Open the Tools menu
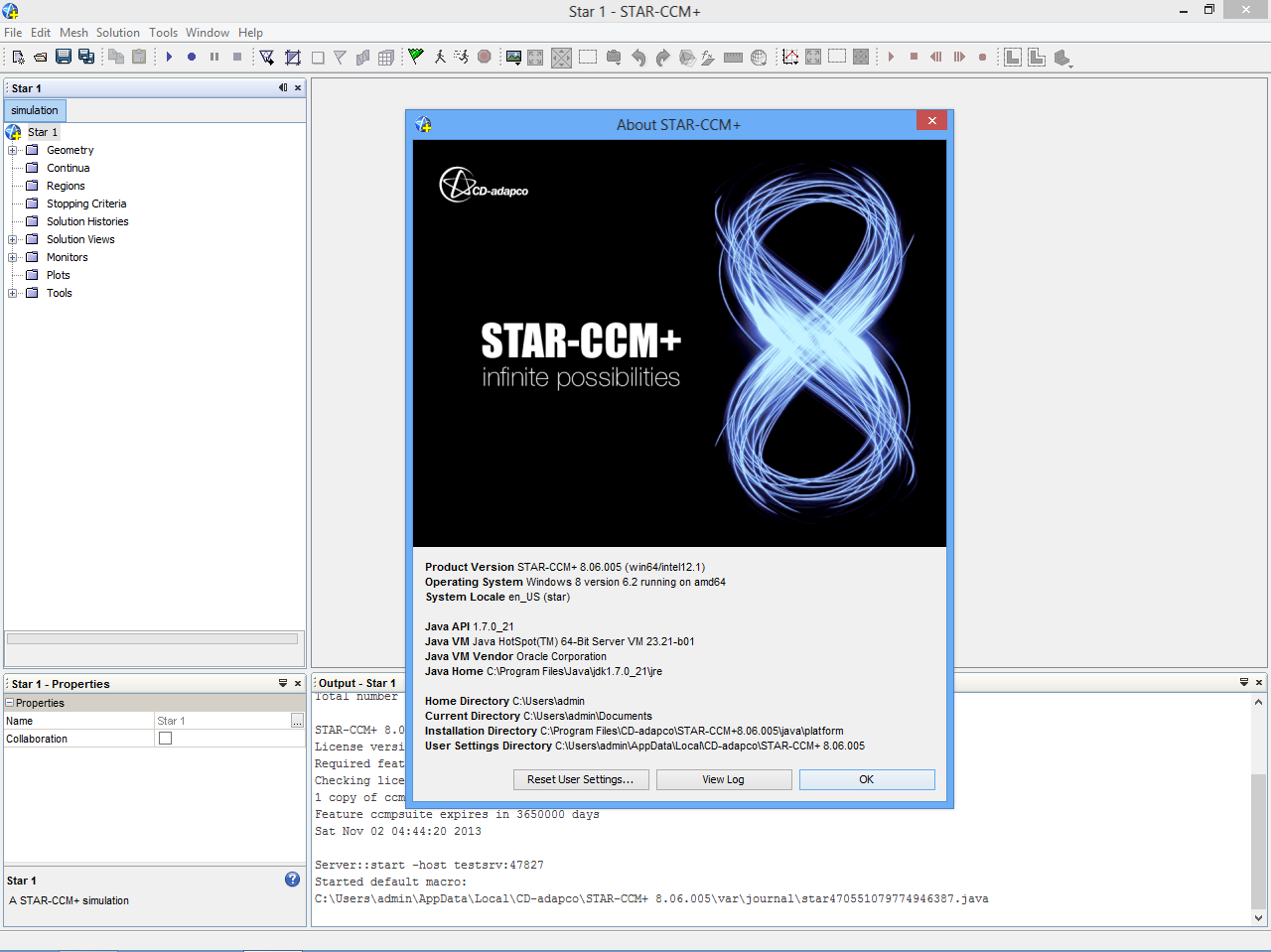Image resolution: width=1271 pixels, height=952 pixels. coord(163,33)
